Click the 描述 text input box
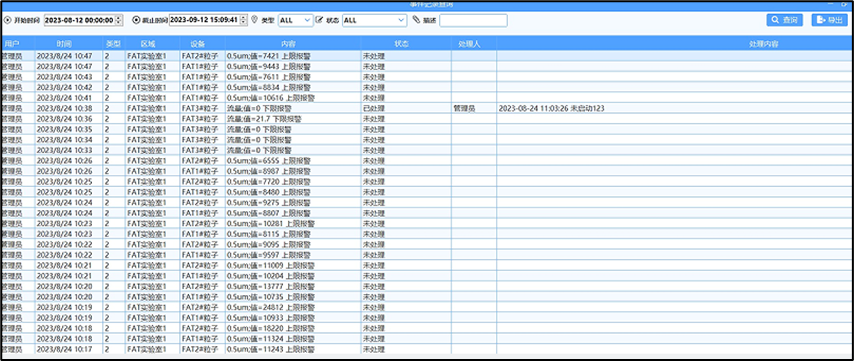 click(x=473, y=20)
